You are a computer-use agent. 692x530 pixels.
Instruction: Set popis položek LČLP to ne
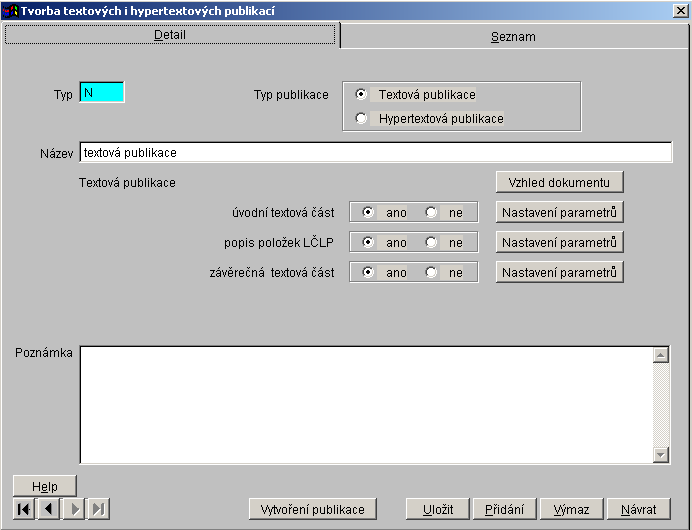pos(432,243)
